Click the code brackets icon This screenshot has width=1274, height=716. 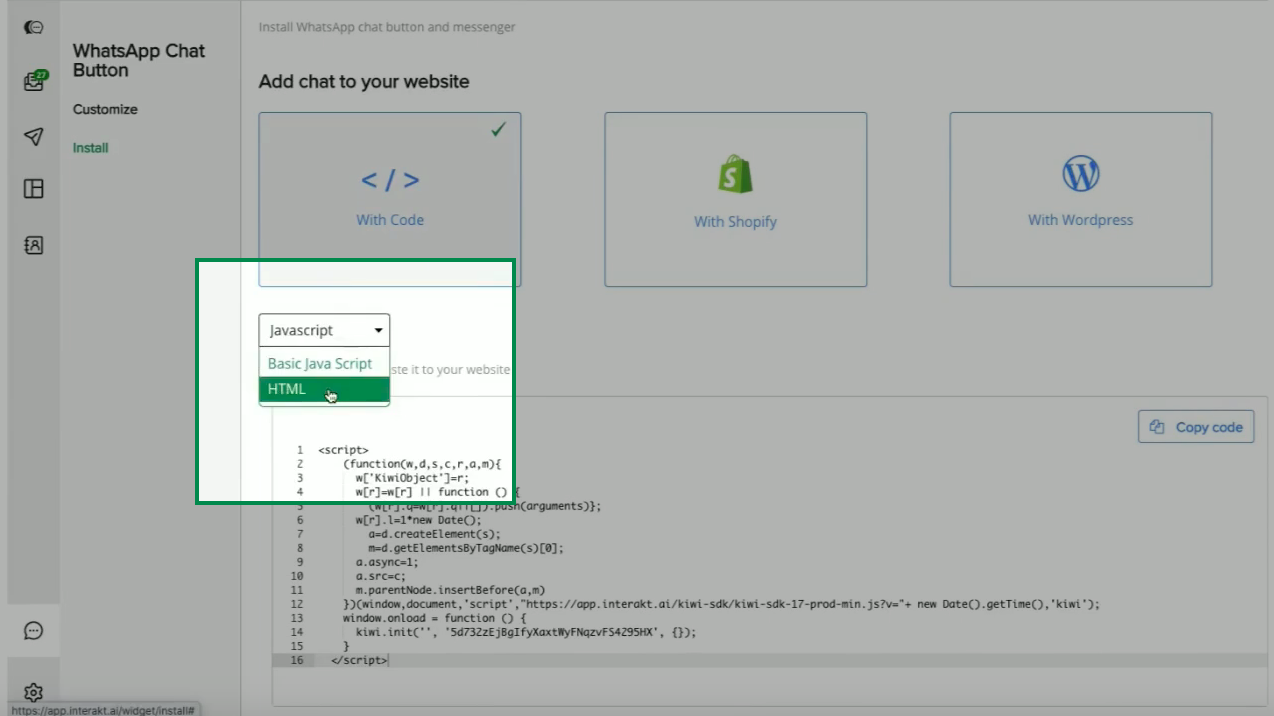pos(390,180)
